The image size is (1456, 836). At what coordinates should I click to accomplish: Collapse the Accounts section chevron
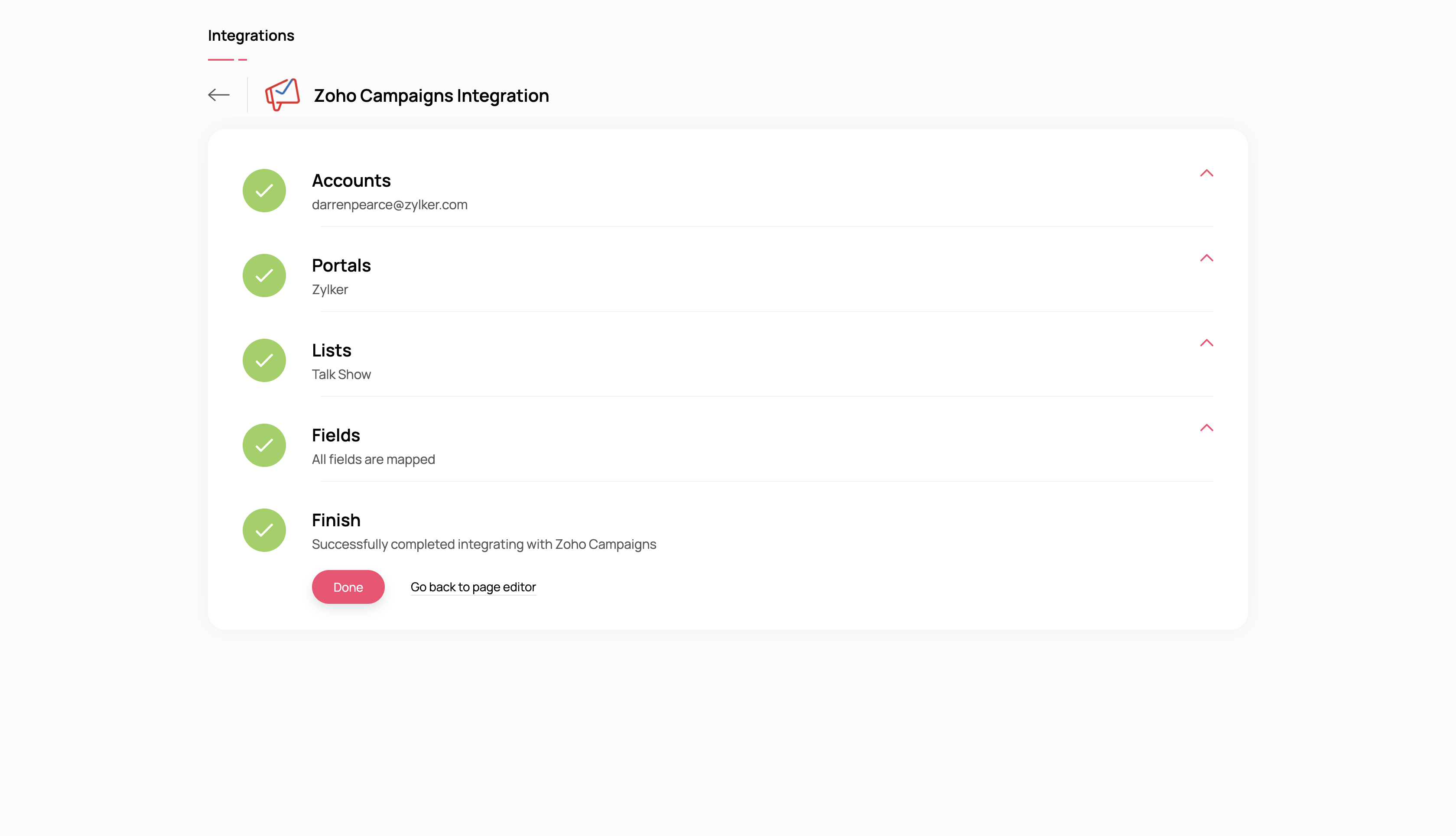tap(1206, 173)
